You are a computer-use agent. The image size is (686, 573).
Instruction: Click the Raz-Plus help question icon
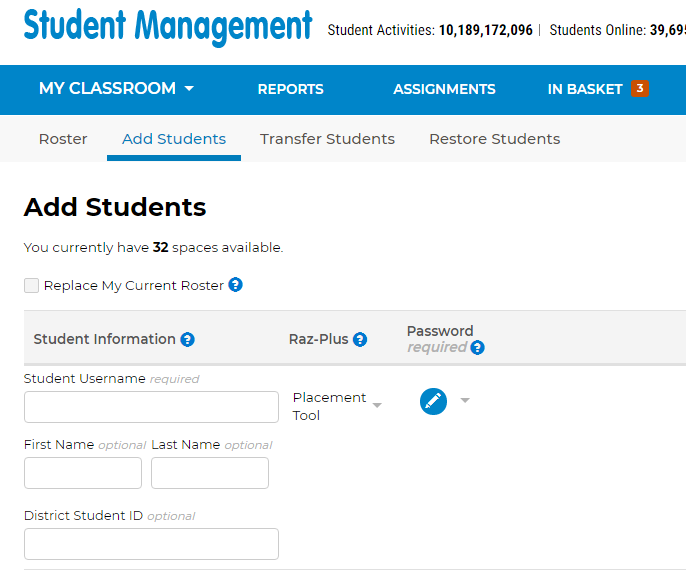pyautogui.click(x=360, y=339)
